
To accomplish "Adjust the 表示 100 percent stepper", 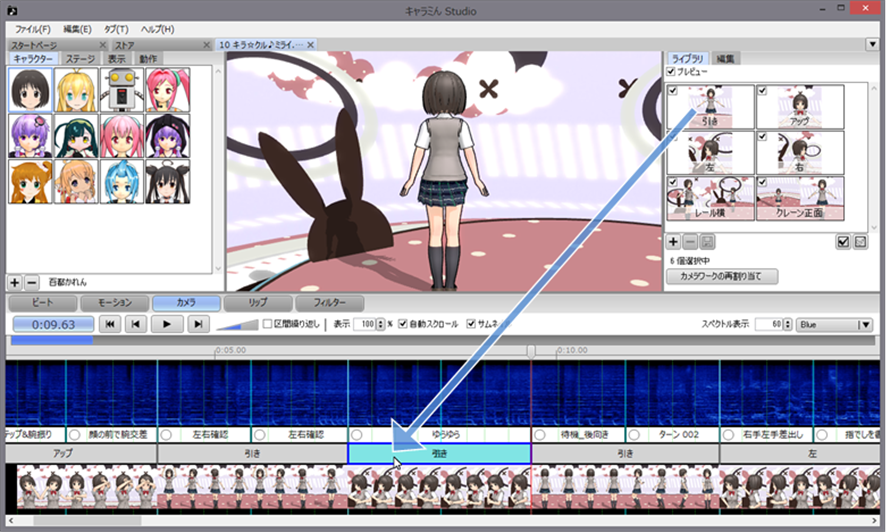I will (x=380, y=324).
